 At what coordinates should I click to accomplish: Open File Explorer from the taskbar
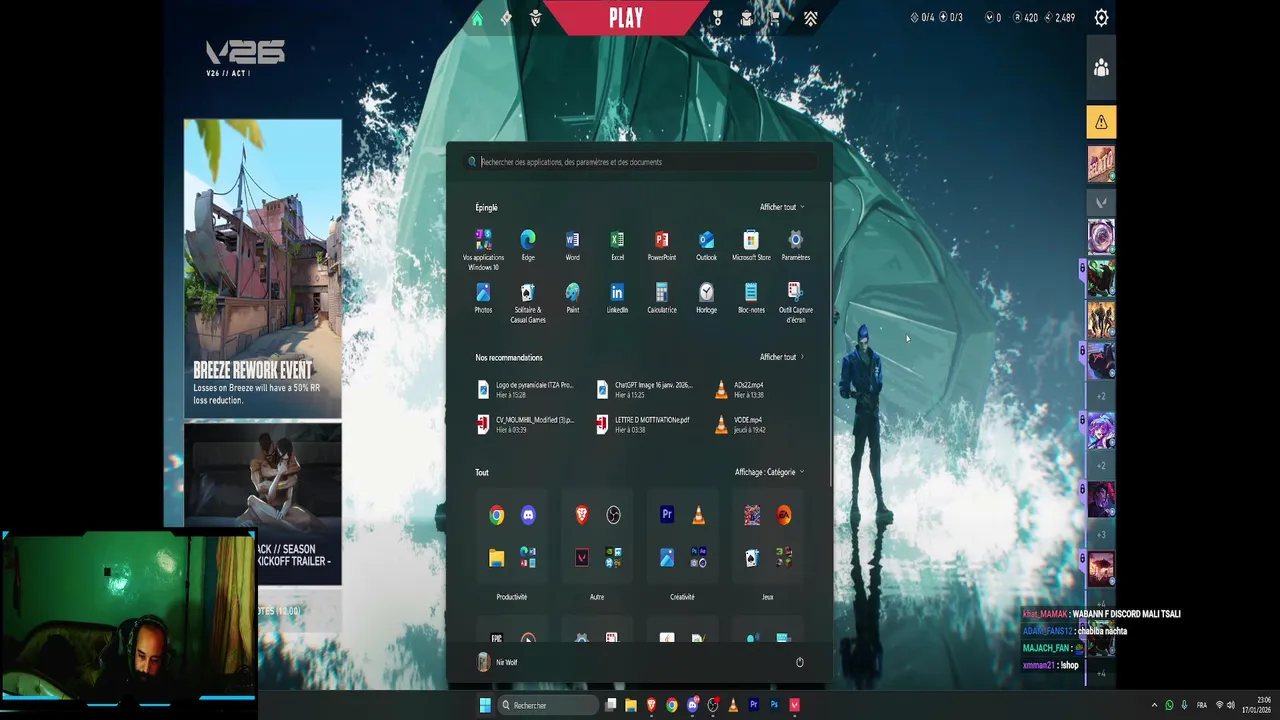click(631, 705)
